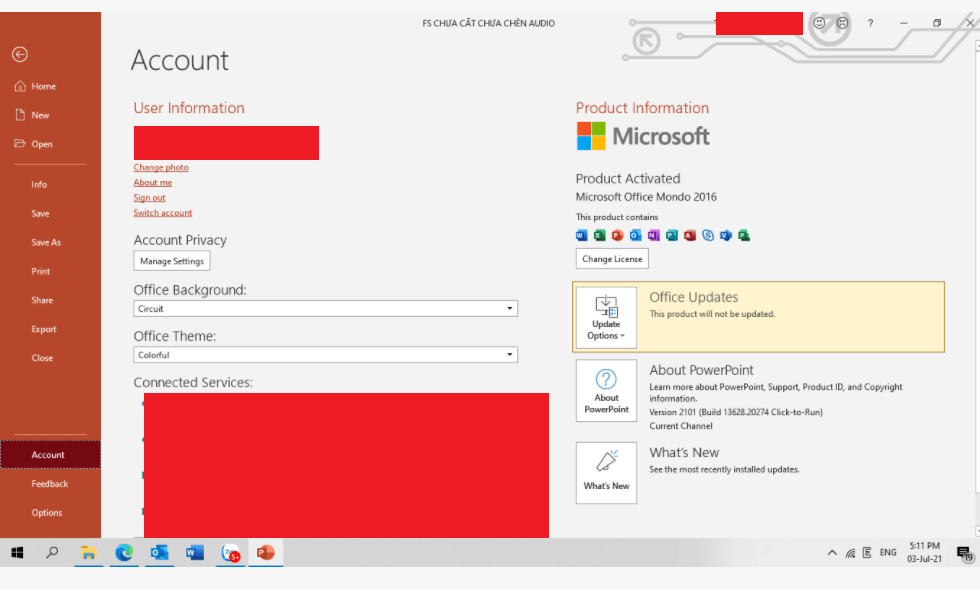The height and width of the screenshot is (589, 980).
Task: Click the PowerPoint taskbar icon
Action: 266,553
